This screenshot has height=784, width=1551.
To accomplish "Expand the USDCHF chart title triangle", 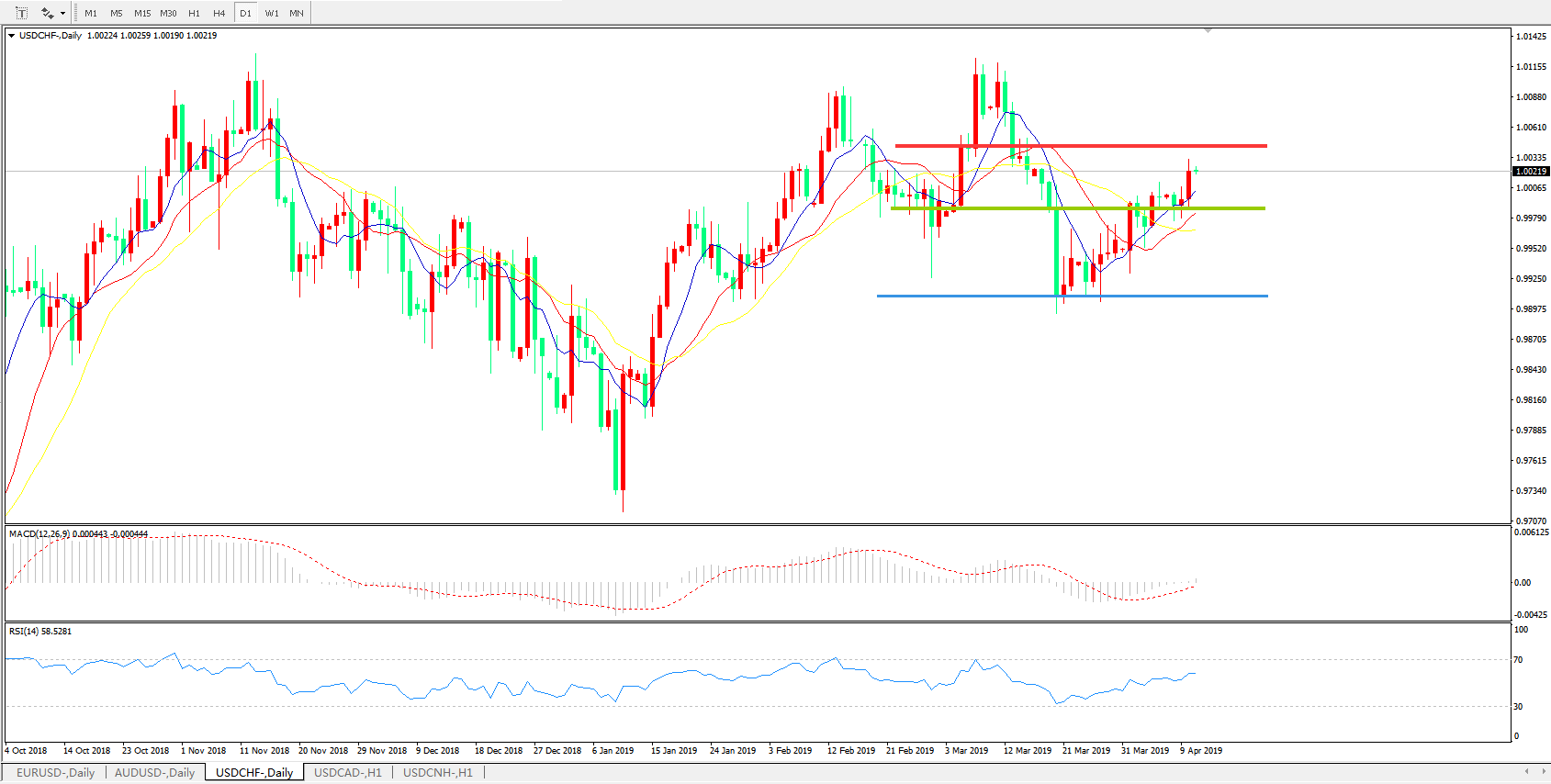I will coord(11,36).
